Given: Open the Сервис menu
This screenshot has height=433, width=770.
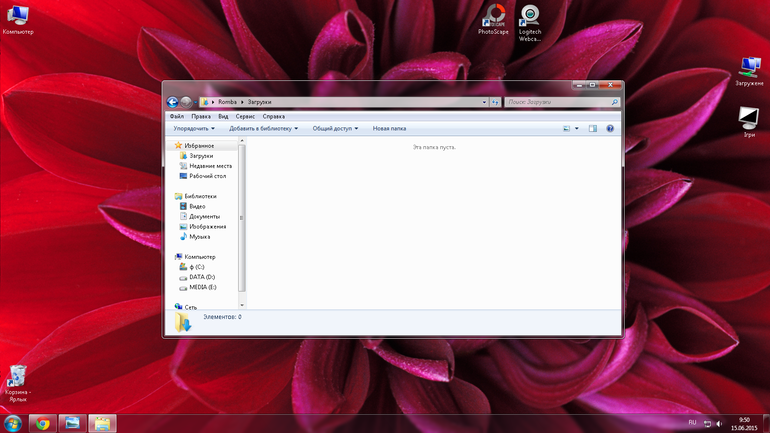Looking at the screenshot, I should coord(245,116).
